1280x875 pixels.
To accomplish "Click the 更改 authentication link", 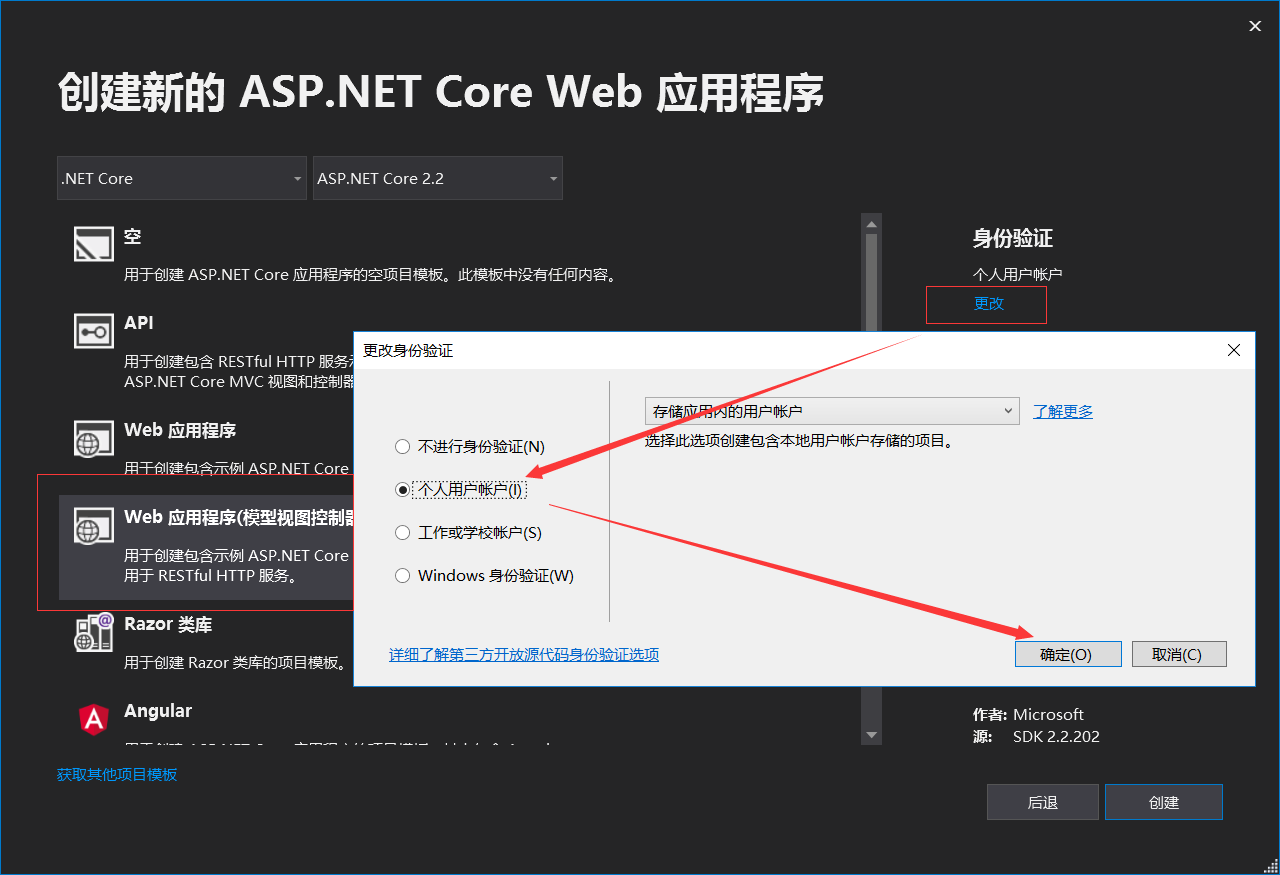I will (x=986, y=303).
